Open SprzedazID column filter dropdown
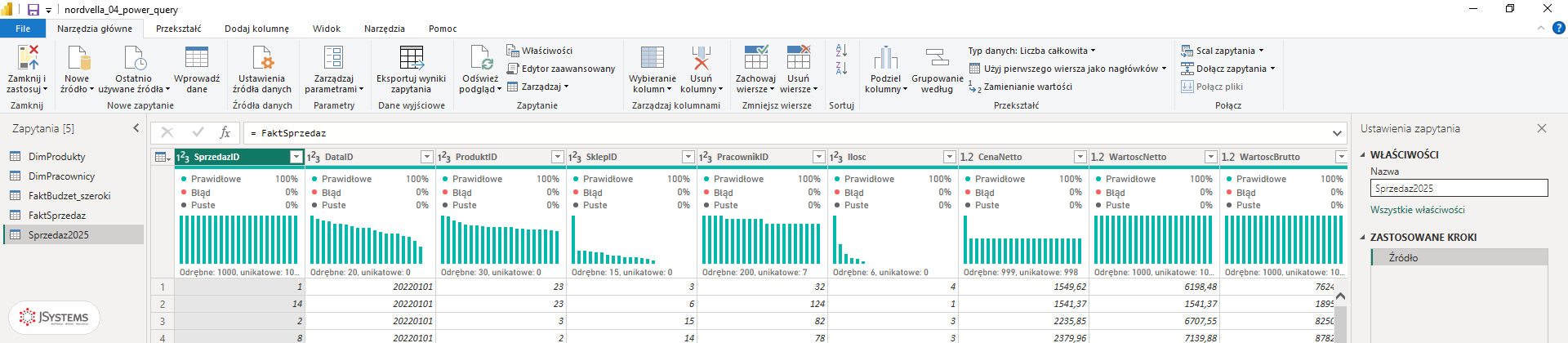1568x343 pixels. point(296,157)
